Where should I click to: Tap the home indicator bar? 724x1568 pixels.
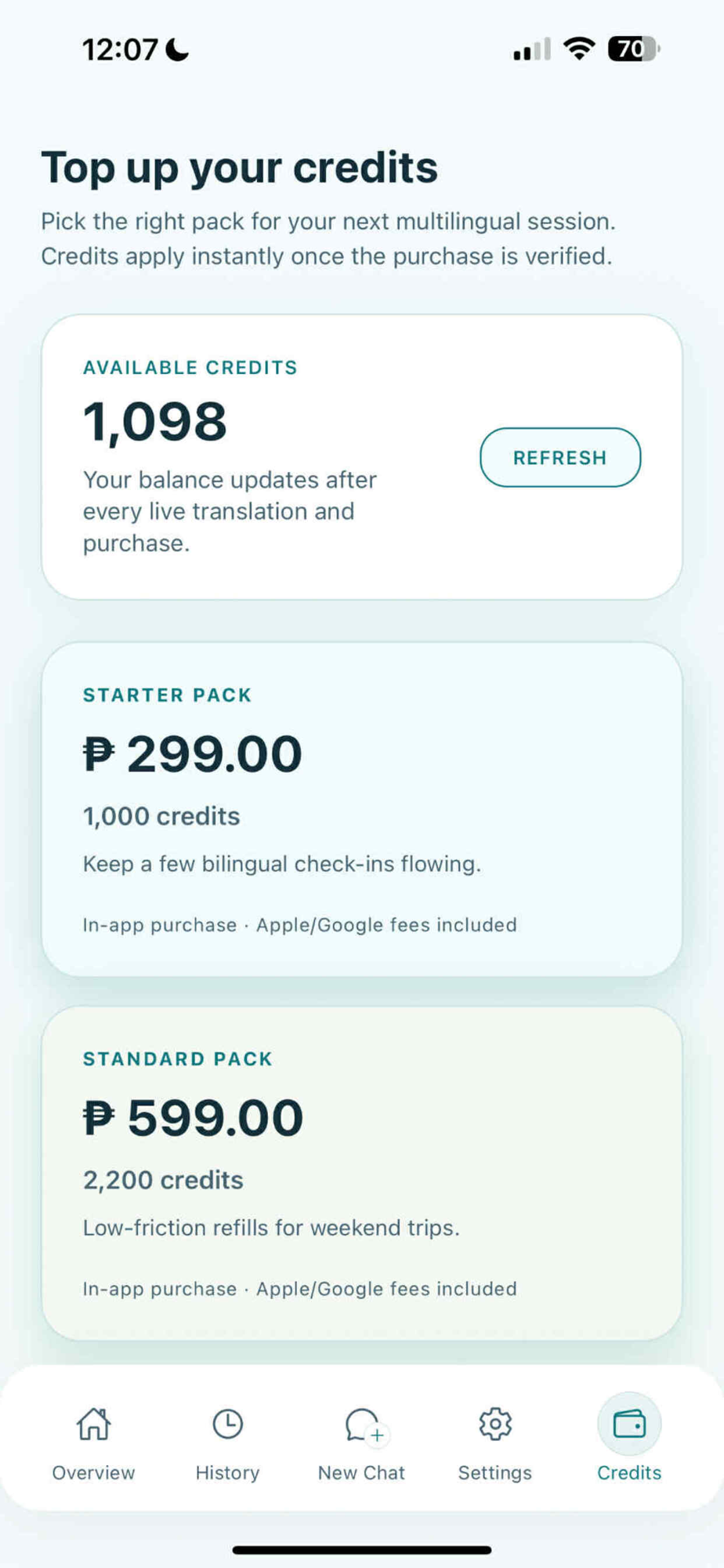tap(362, 1549)
